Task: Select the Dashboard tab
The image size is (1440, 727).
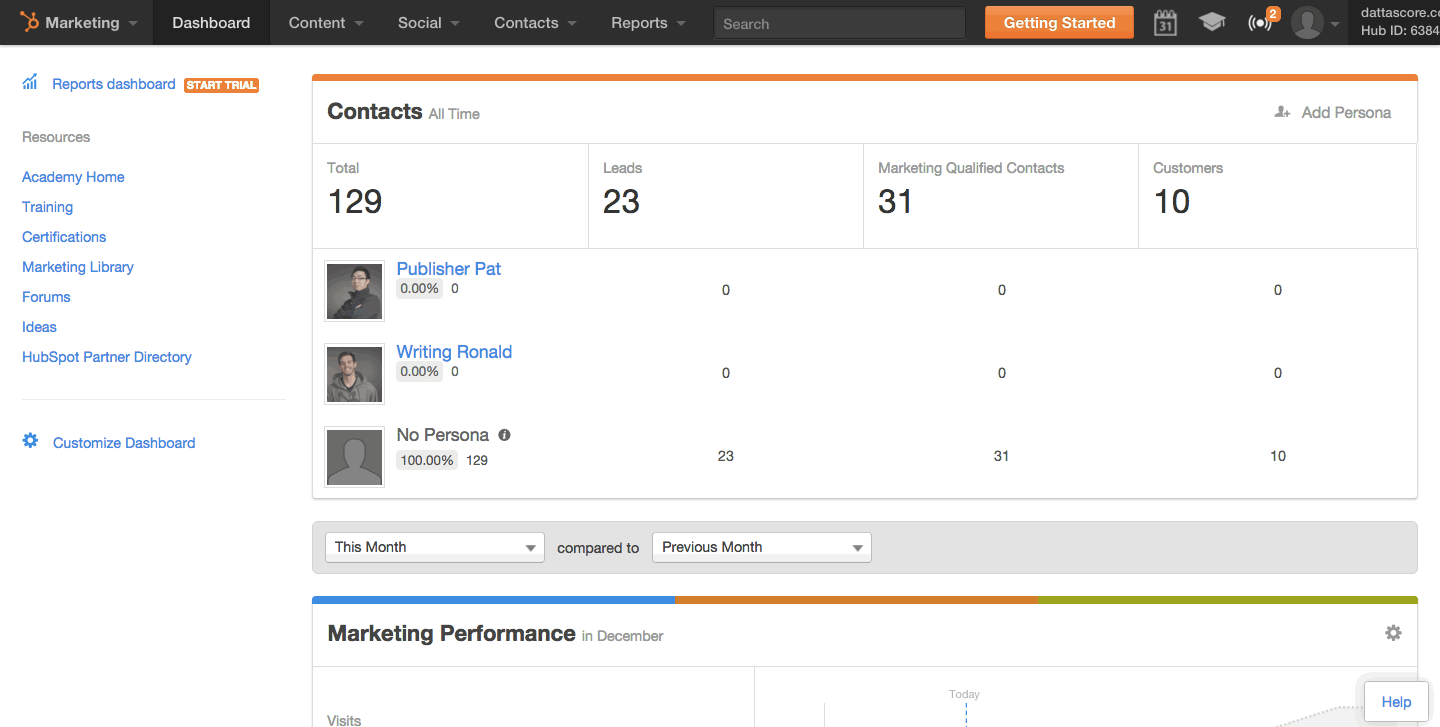Action: point(211,22)
